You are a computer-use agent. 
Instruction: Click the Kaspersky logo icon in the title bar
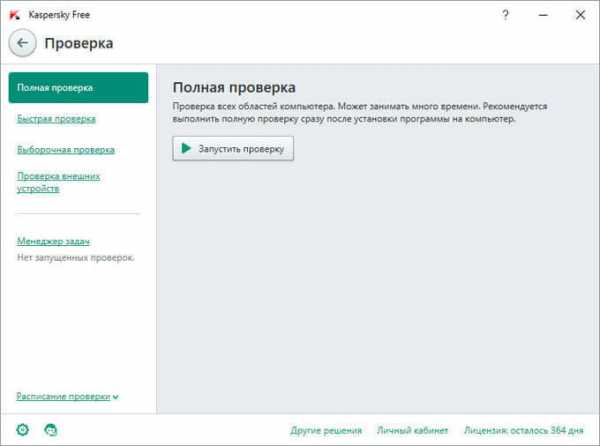[x=15, y=15]
